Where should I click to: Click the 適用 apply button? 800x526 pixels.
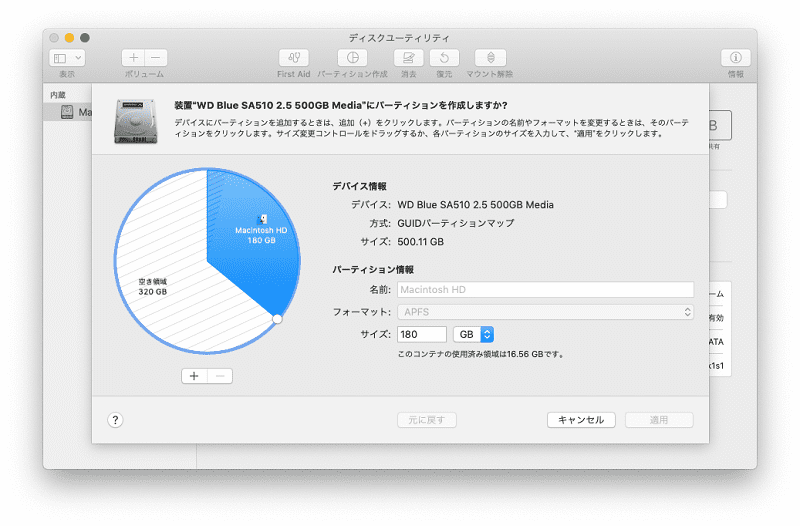point(659,420)
